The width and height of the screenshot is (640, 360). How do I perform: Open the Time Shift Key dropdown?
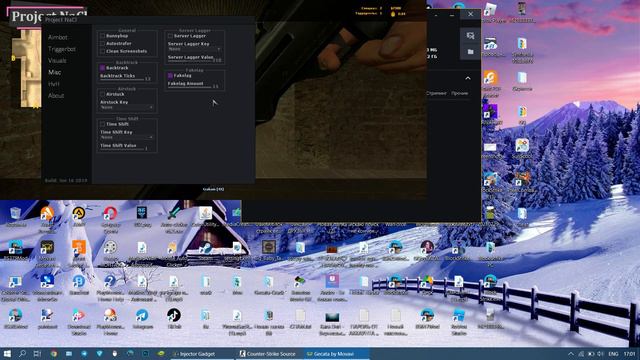tap(127, 138)
